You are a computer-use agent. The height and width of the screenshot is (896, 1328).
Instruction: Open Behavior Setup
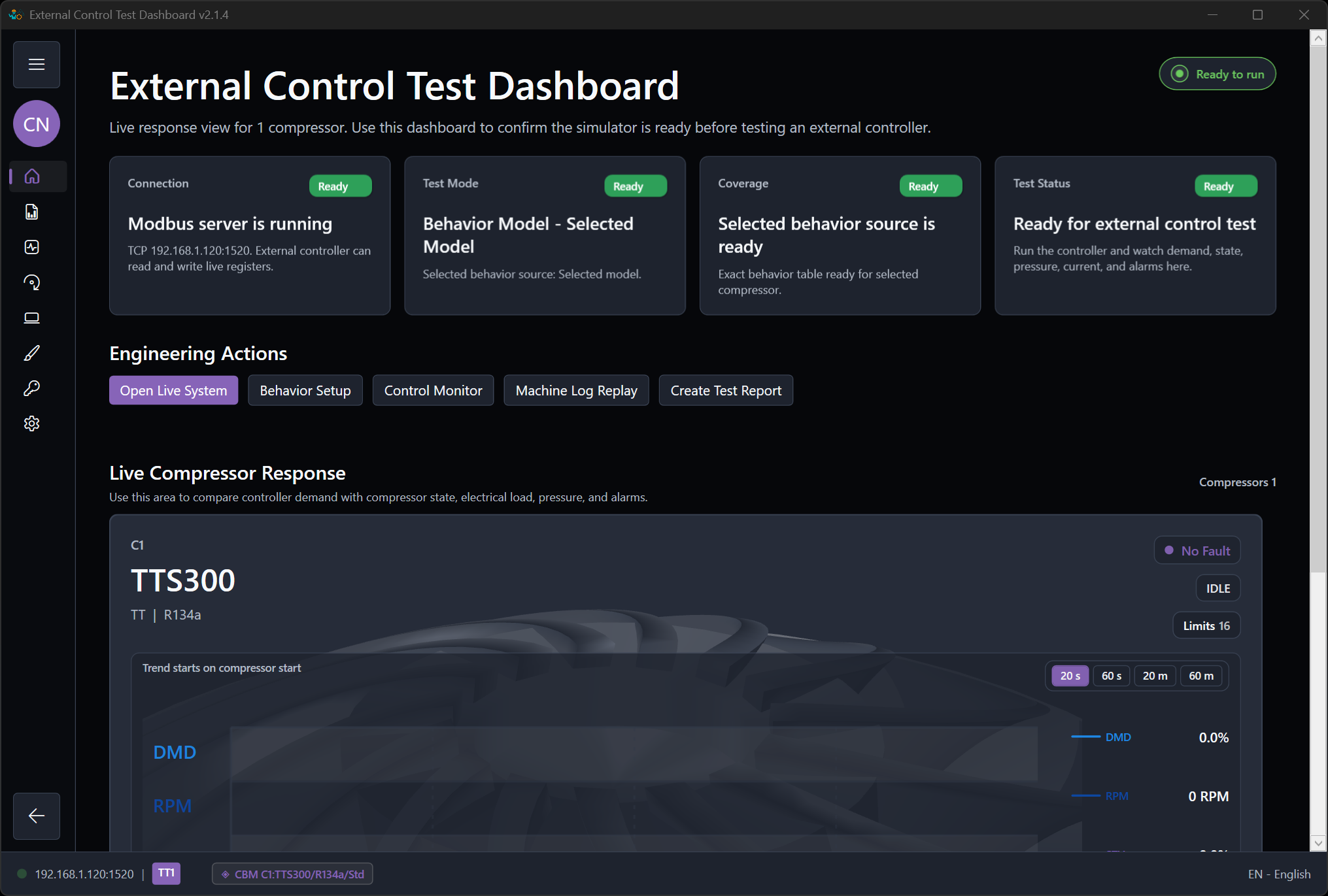pyautogui.click(x=305, y=390)
